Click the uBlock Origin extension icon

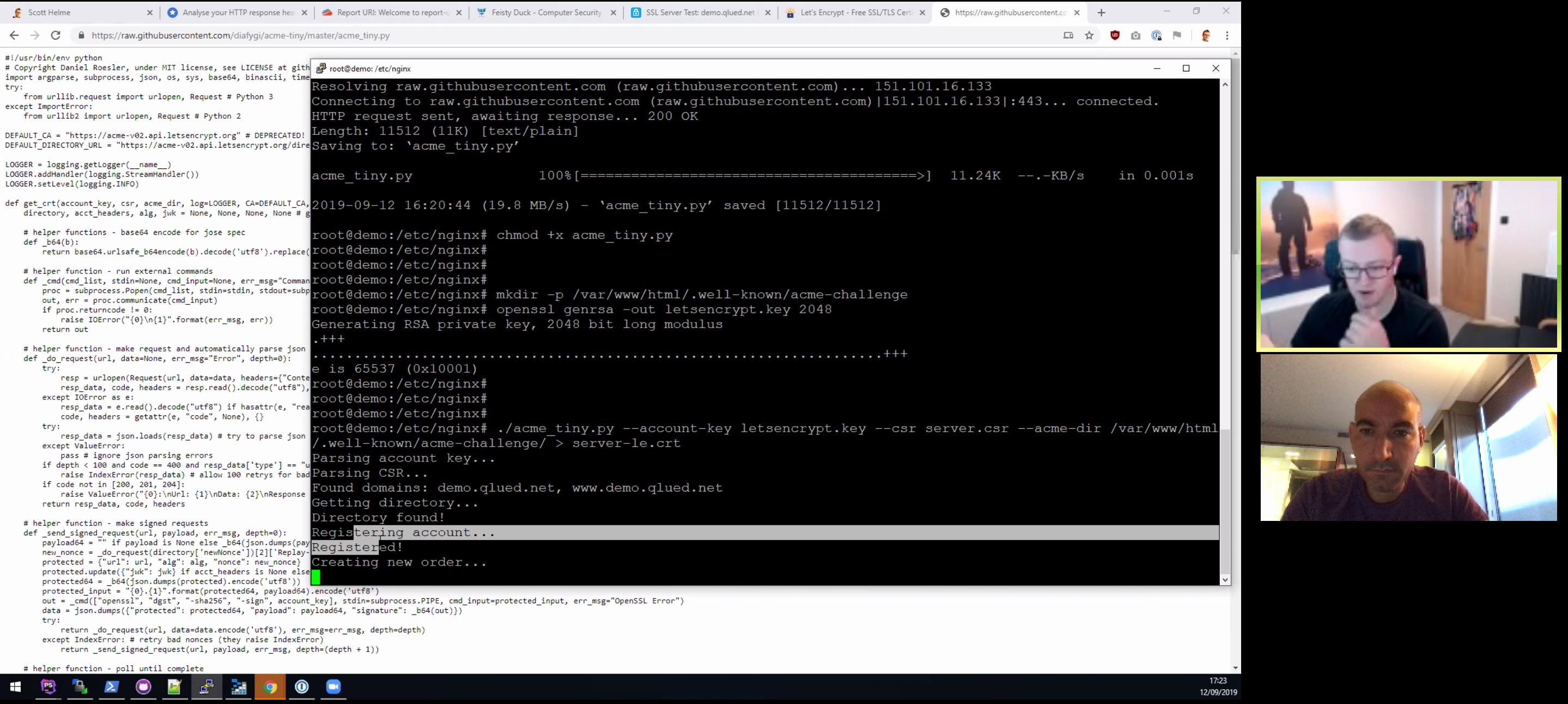coord(1115,35)
